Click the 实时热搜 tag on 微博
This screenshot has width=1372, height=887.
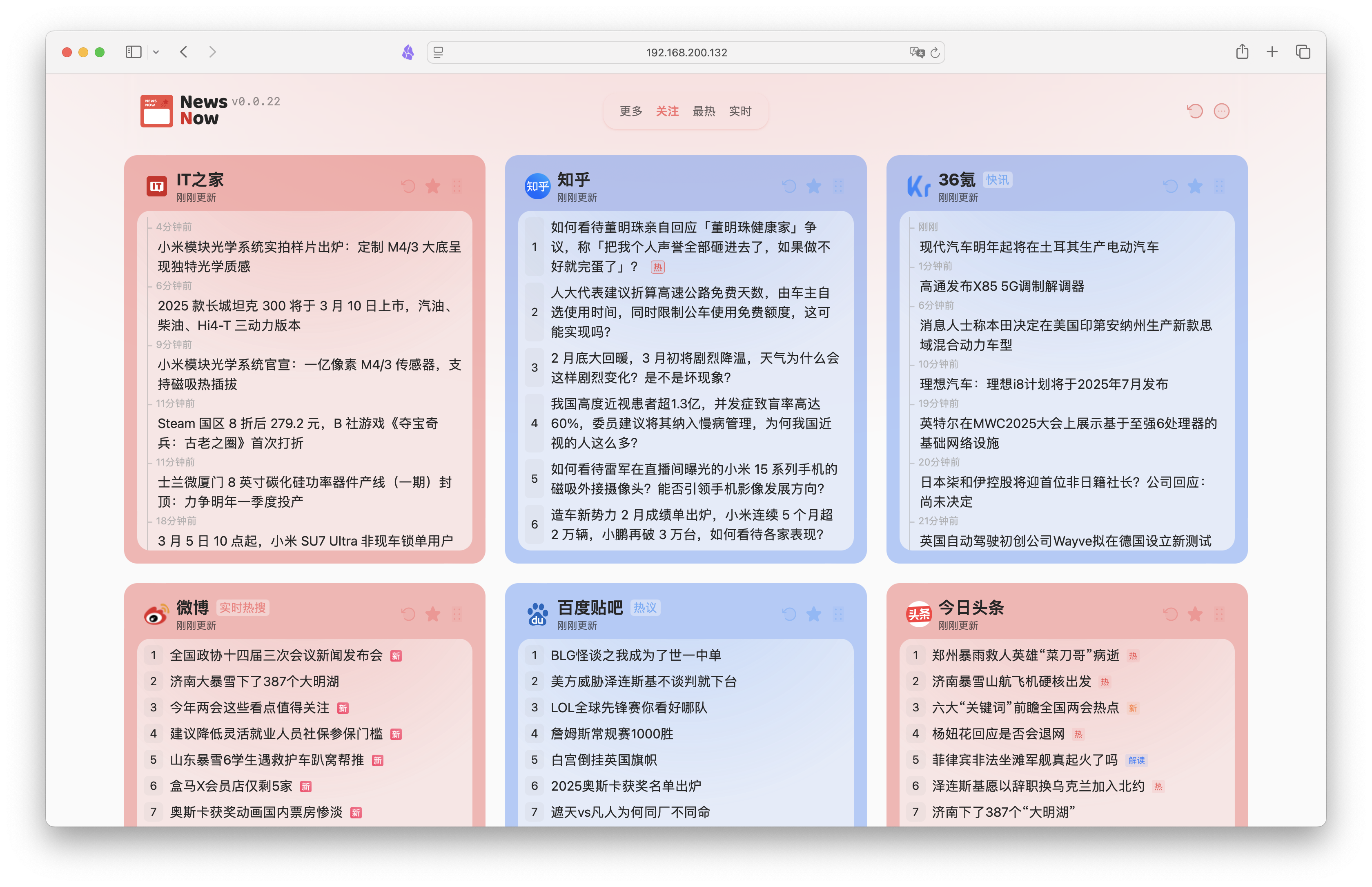click(243, 608)
